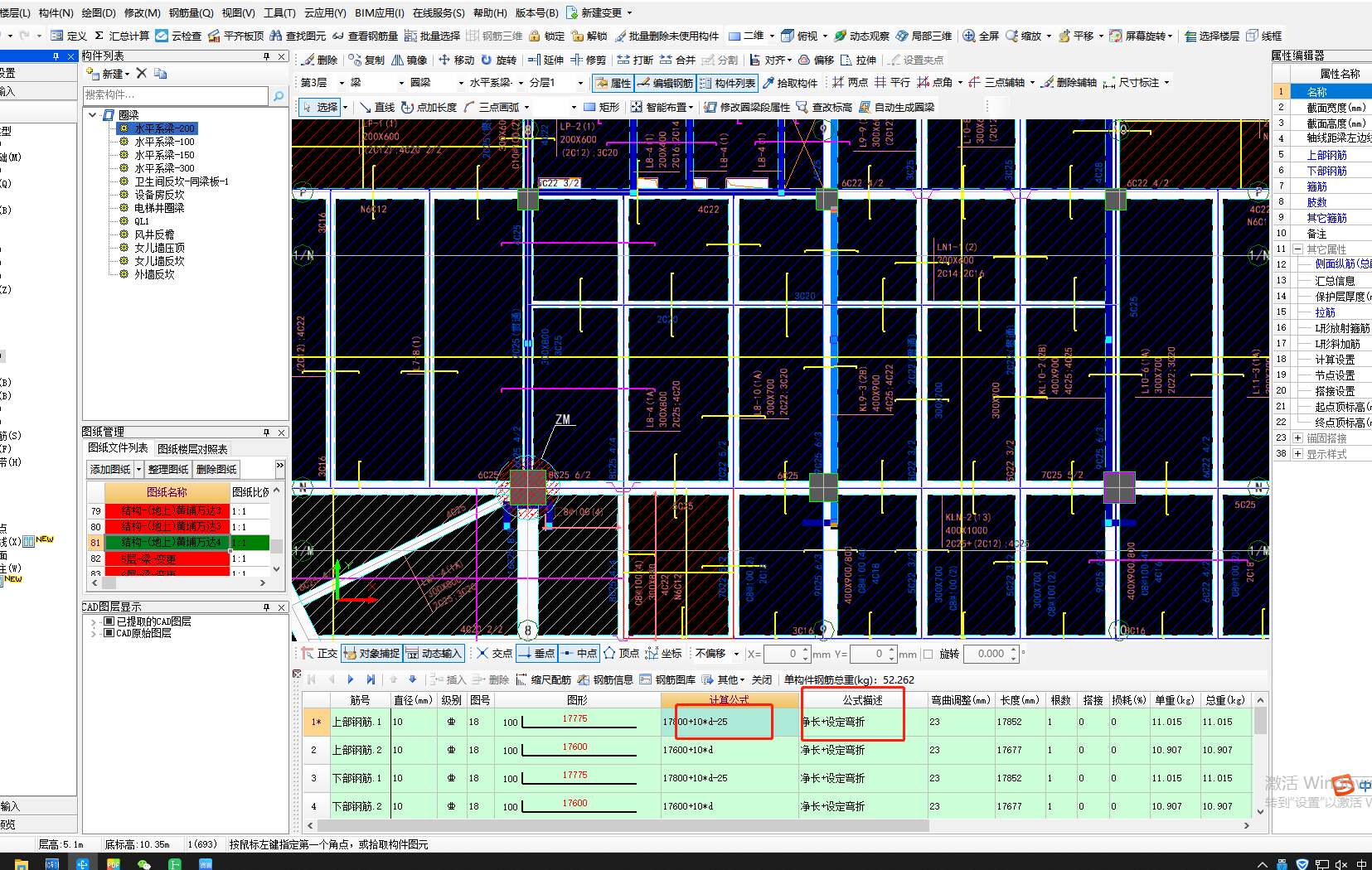1372x870 pixels.
Task: Switch to 俯视 top view
Action: click(x=800, y=36)
